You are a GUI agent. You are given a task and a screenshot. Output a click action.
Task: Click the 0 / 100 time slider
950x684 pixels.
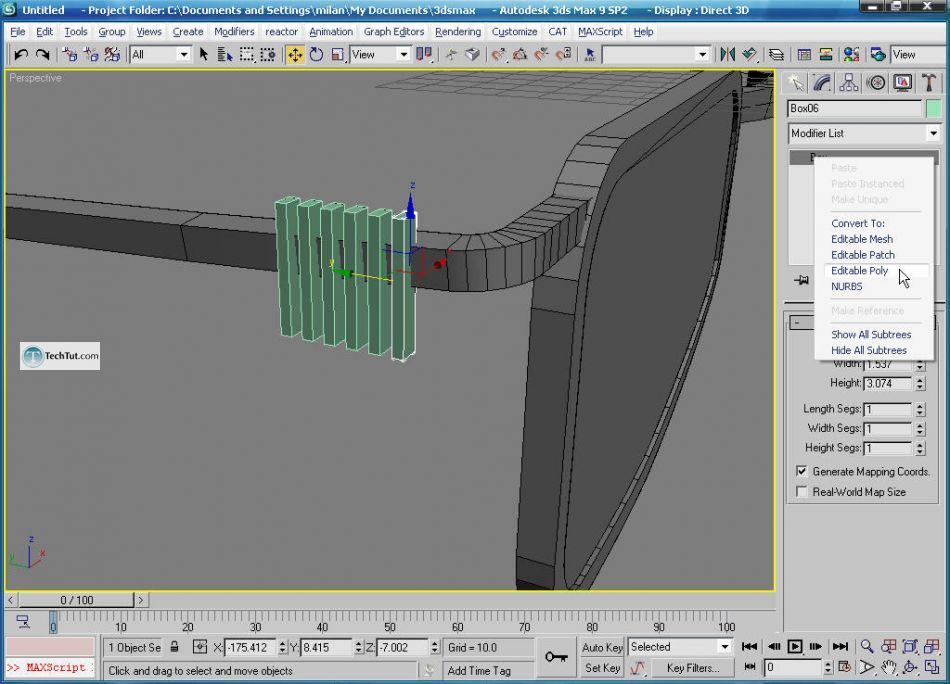tap(76, 600)
